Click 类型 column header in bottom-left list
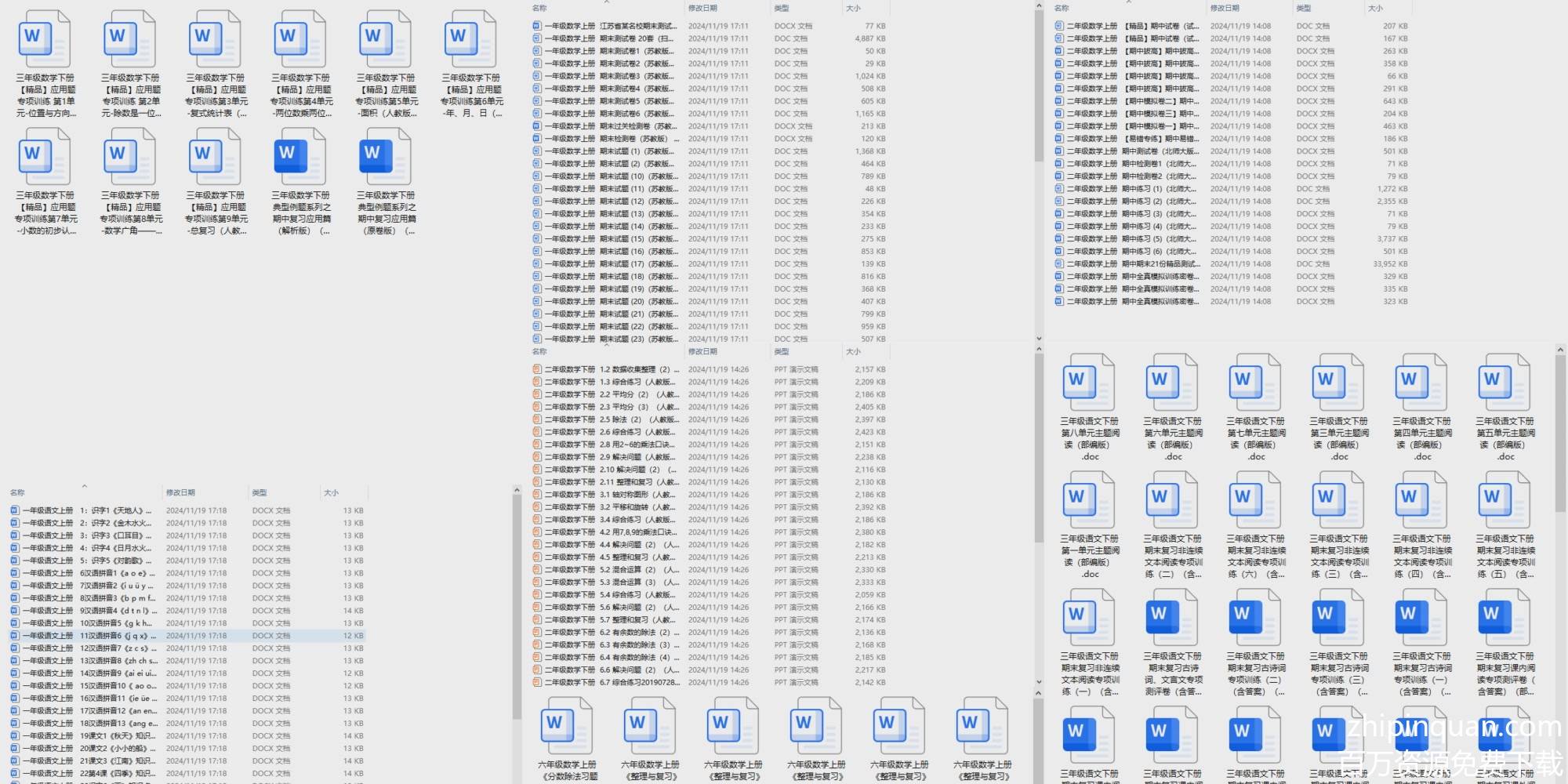1568x784 pixels. point(260,492)
